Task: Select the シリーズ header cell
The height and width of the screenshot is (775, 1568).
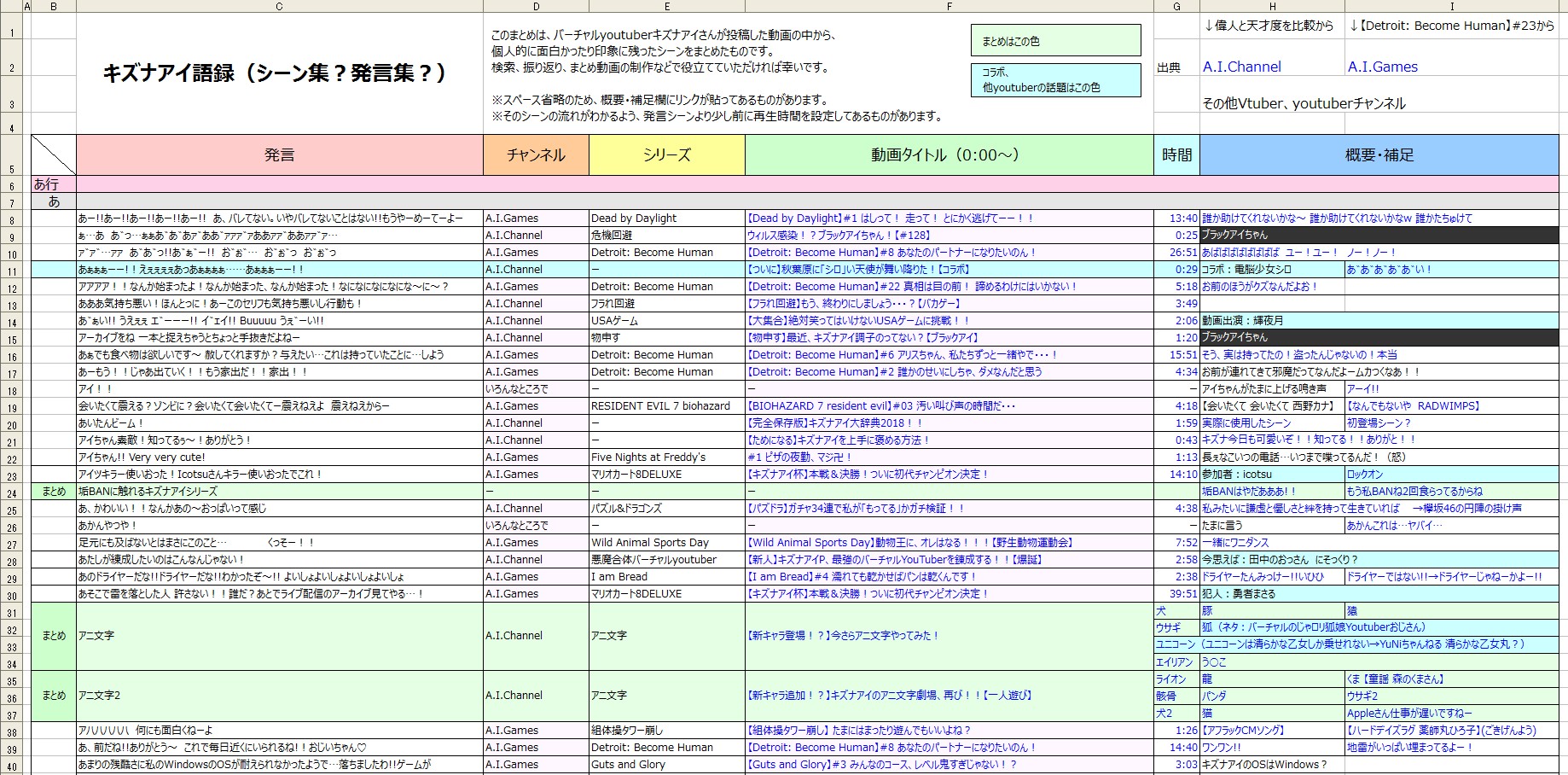Action: click(x=666, y=154)
